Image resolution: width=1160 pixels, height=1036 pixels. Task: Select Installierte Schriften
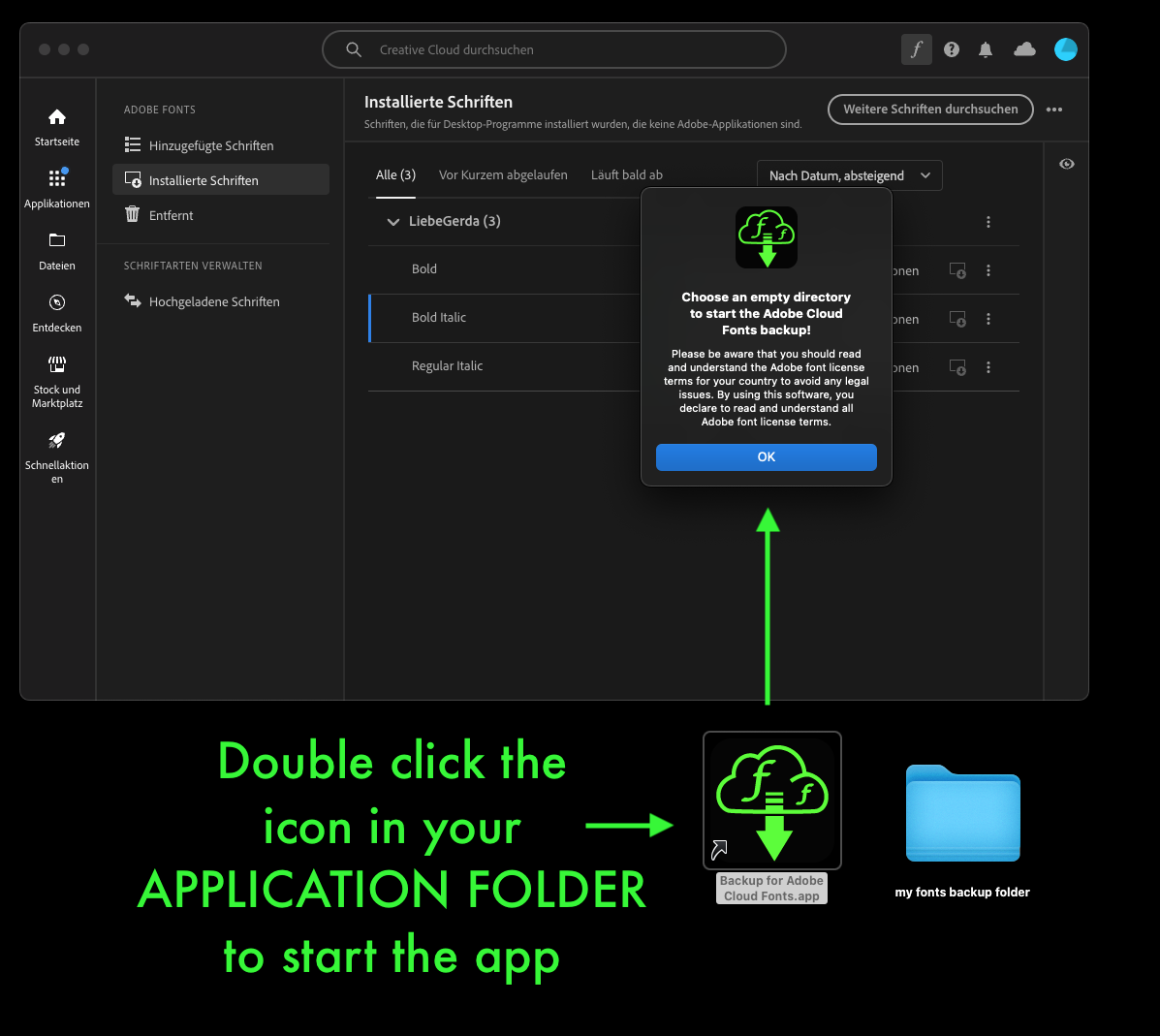tap(220, 180)
